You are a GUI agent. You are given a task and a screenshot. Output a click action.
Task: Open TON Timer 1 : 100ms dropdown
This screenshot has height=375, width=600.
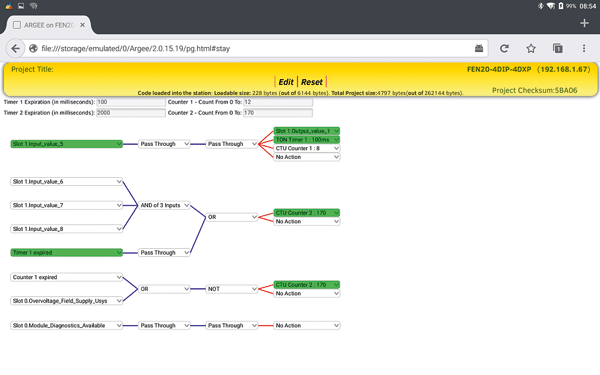(307, 140)
